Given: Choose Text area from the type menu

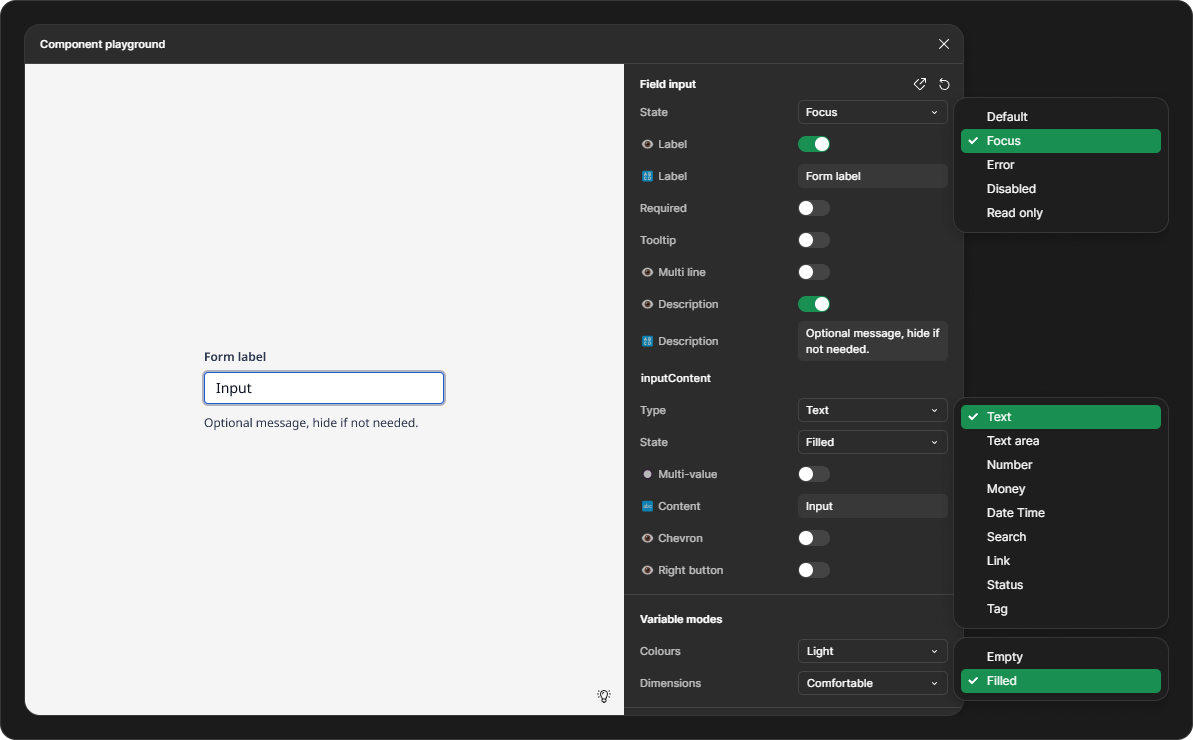Looking at the screenshot, I should pos(1061,441).
